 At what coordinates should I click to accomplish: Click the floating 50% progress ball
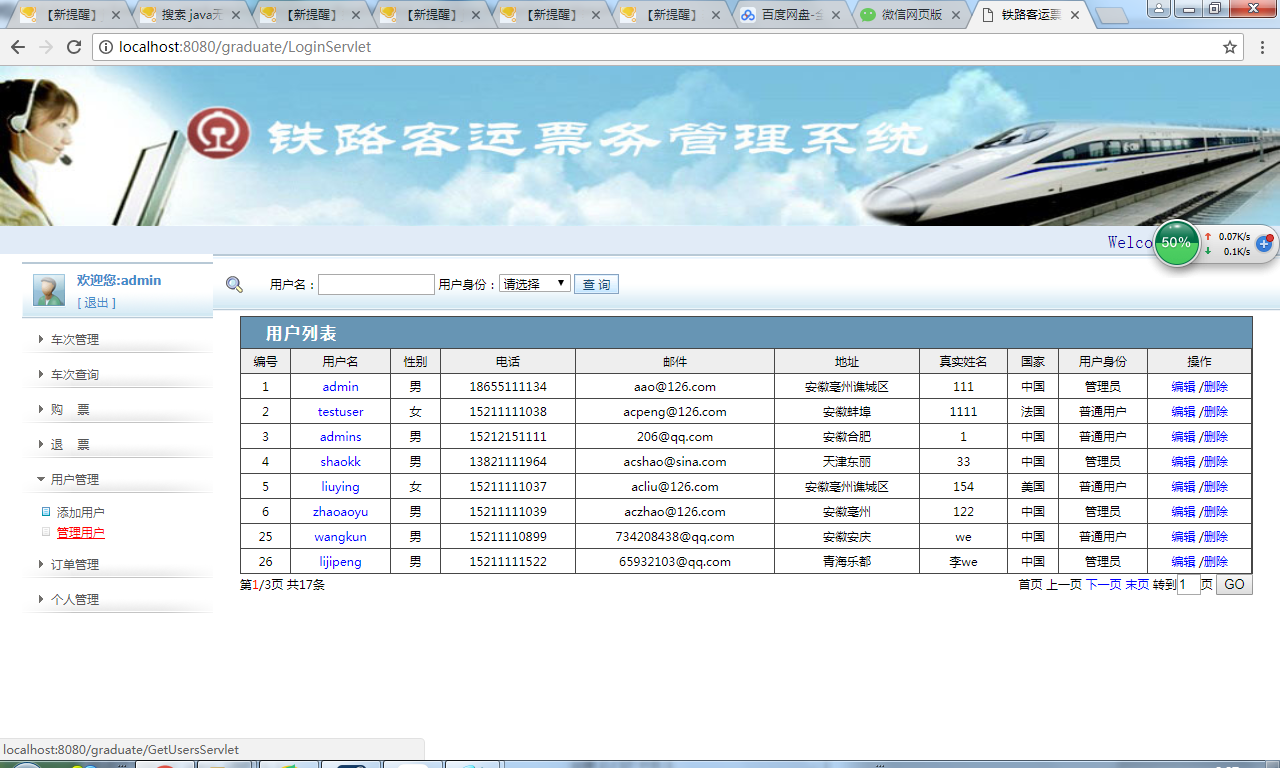[1176, 243]
